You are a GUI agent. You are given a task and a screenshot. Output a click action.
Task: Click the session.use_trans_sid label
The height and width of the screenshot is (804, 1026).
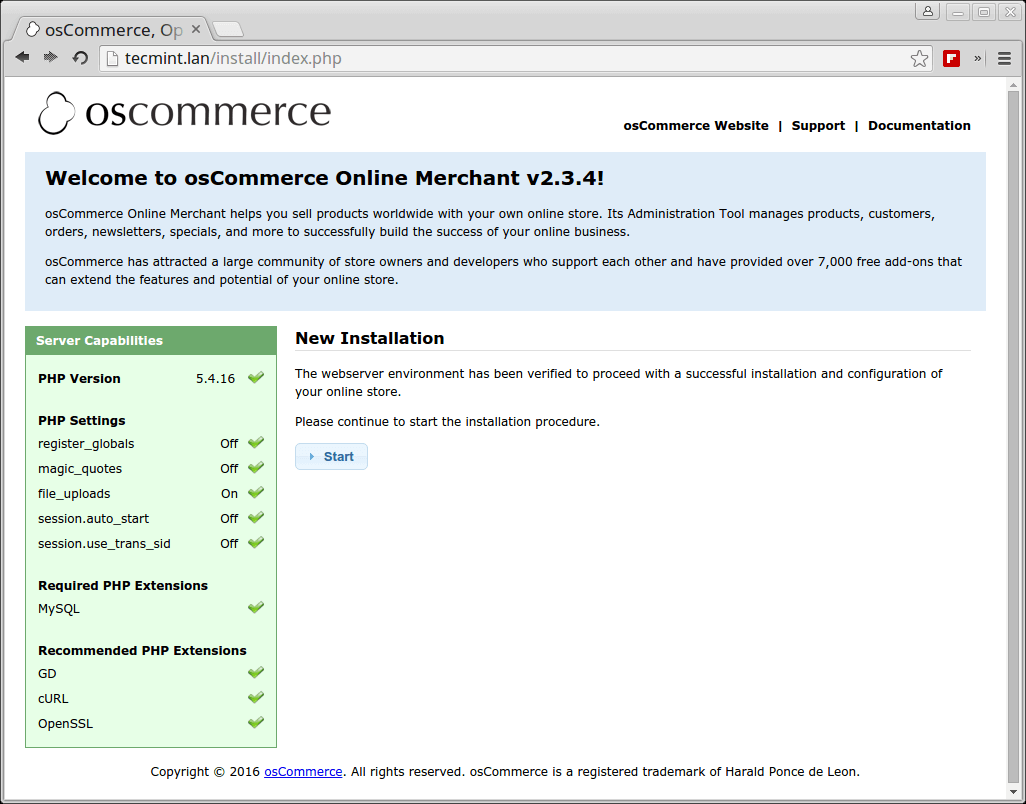tap(104, 544)
